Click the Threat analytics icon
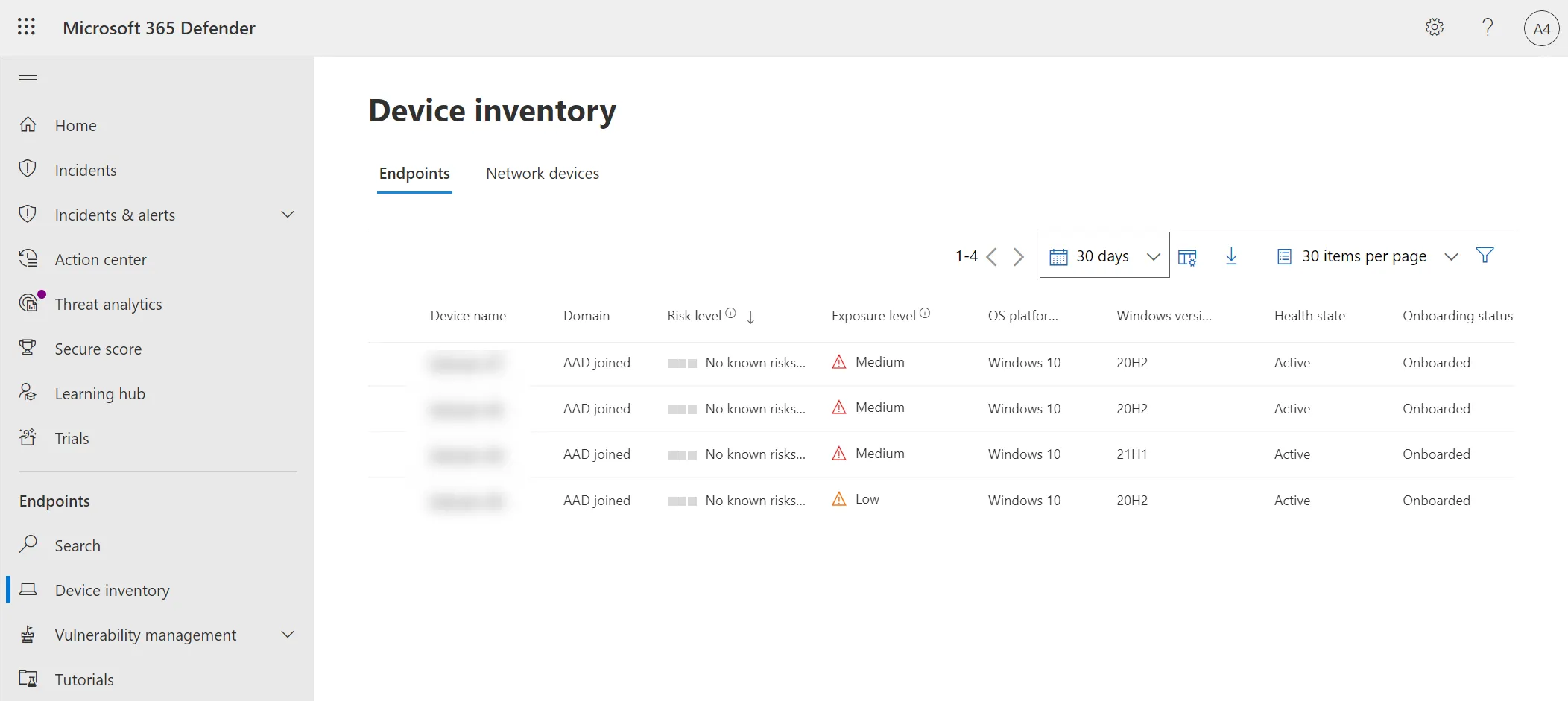Screen dimensions: 1568x701 [30, 302]
